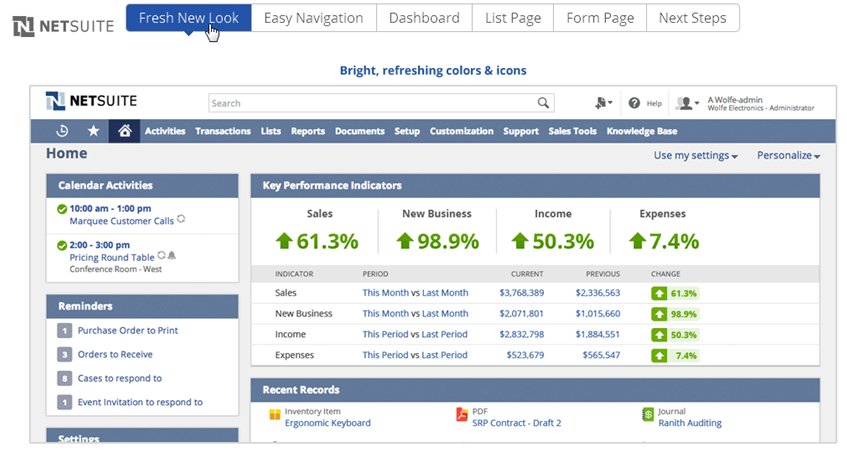
Task: Switch to the Easy Navigation tab
Action: (x=313, y=18)
